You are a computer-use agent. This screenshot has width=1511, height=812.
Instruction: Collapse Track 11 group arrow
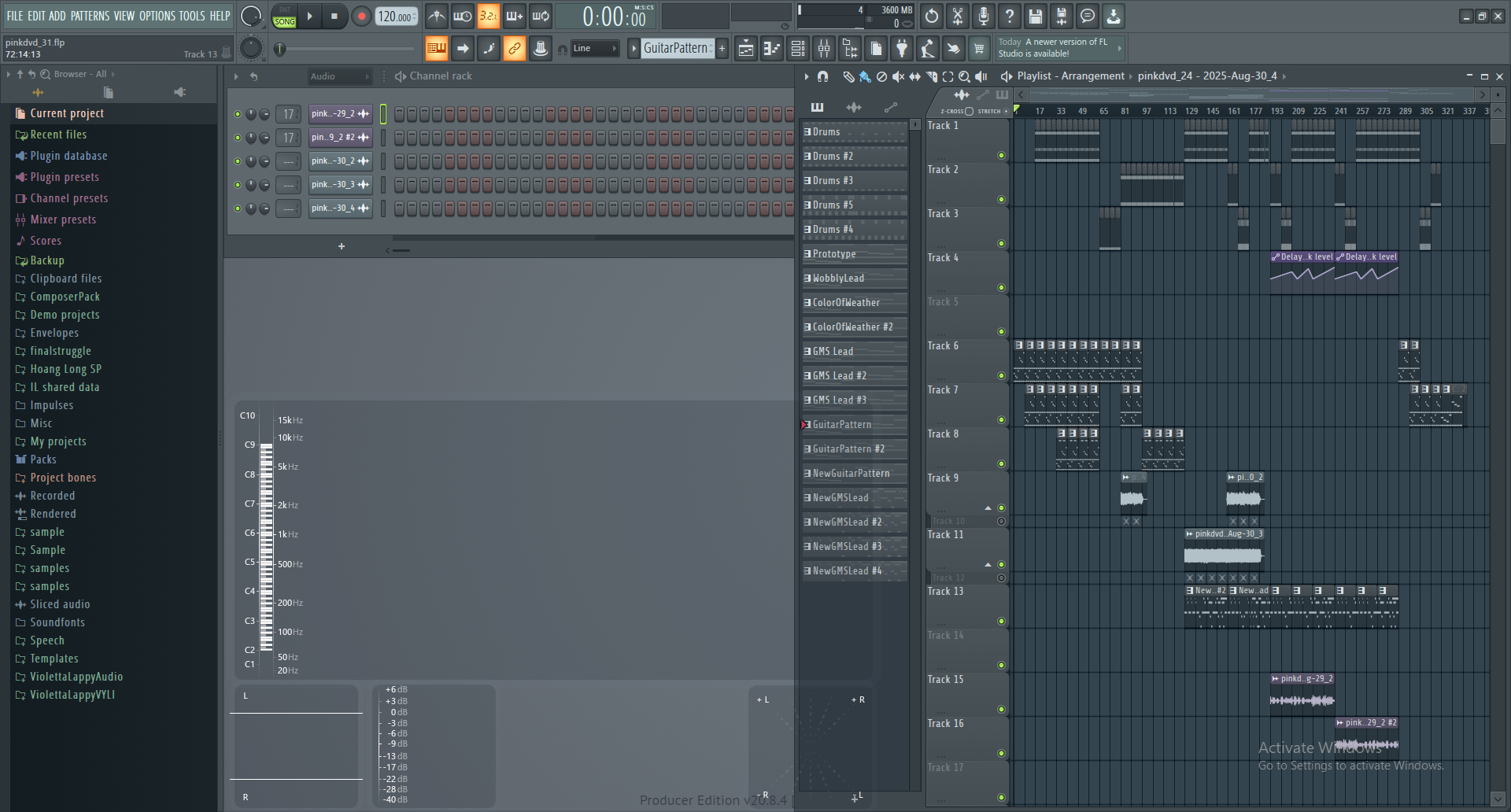pyautogui.click(x=988, y=565)
